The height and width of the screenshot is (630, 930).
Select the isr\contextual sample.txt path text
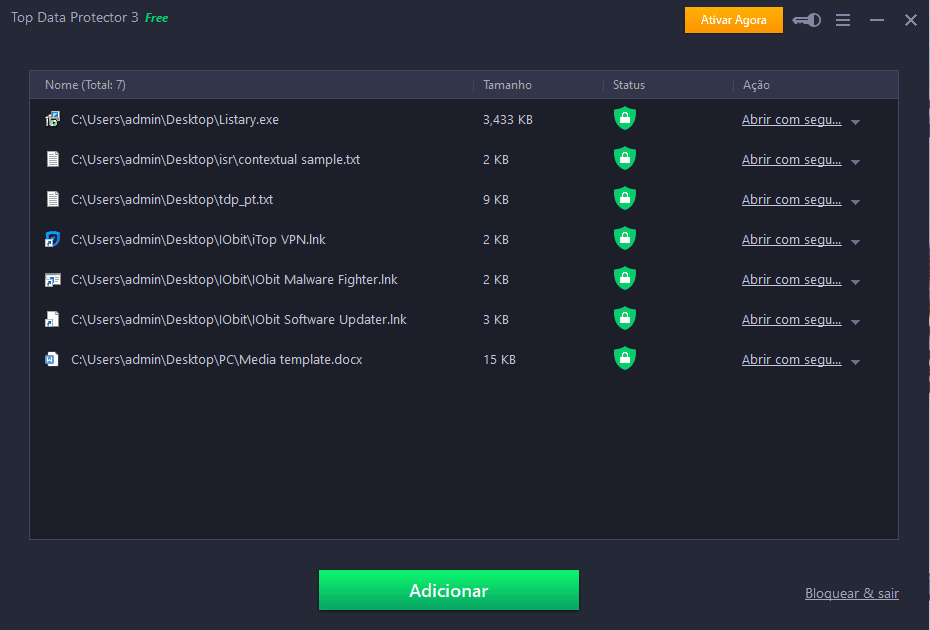[x=215, y=160]
